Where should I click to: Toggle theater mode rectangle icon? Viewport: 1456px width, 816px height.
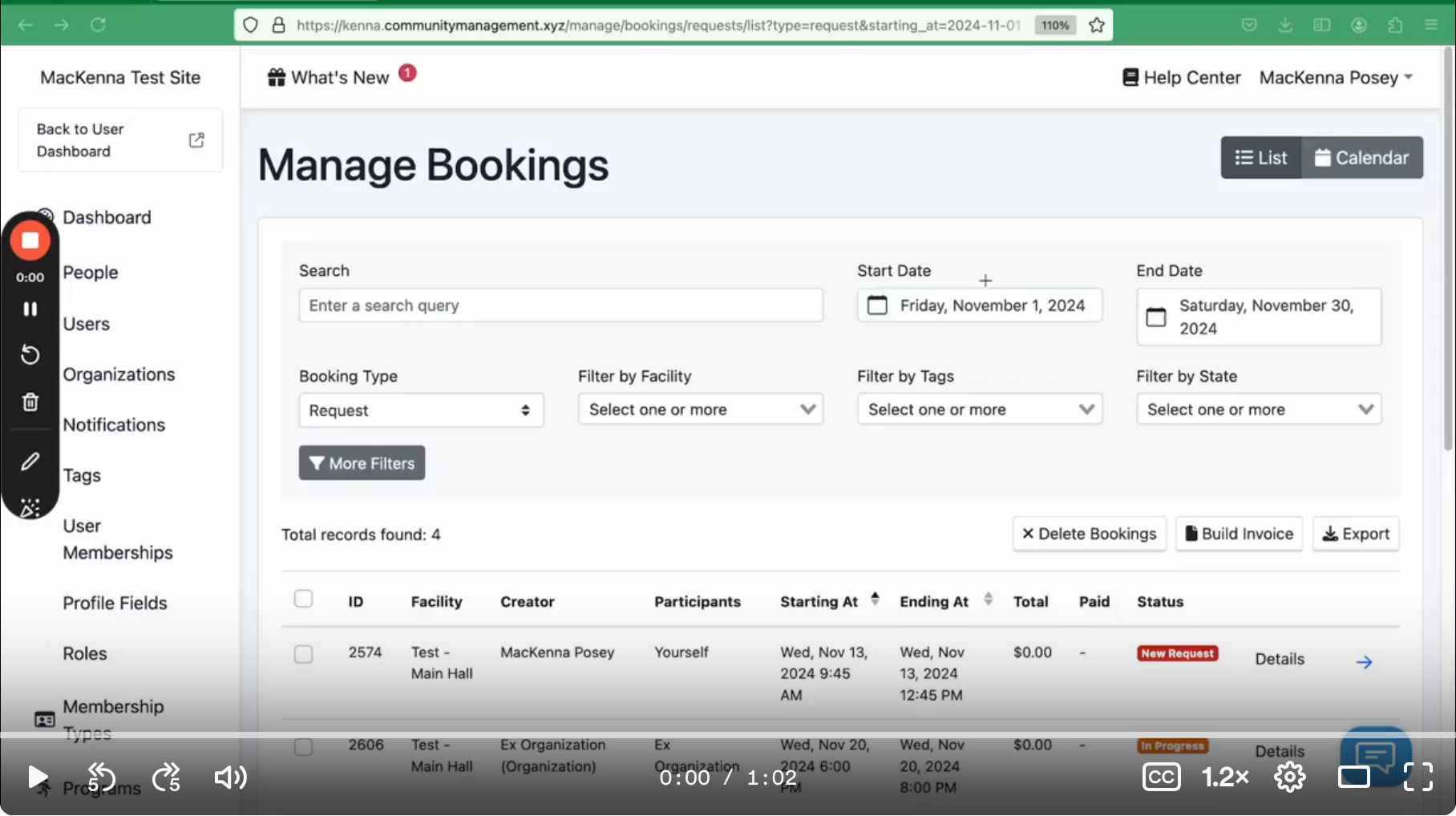pyautogui.click(x=1354, y=777)
